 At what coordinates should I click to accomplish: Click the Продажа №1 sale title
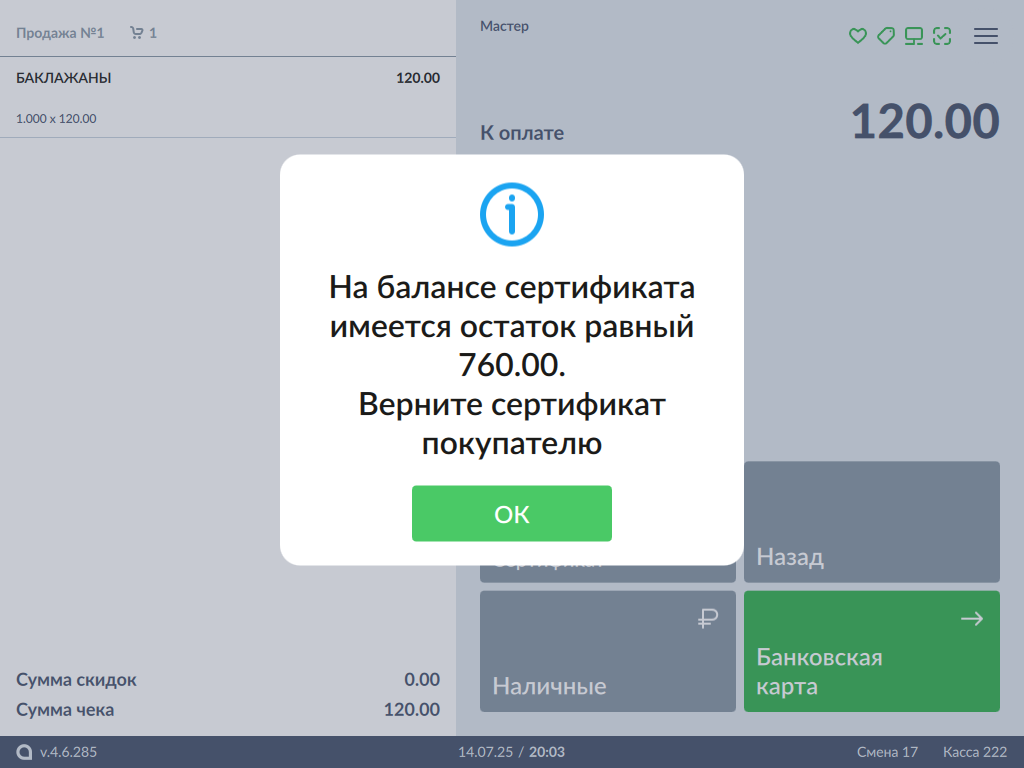pos(60,33)
